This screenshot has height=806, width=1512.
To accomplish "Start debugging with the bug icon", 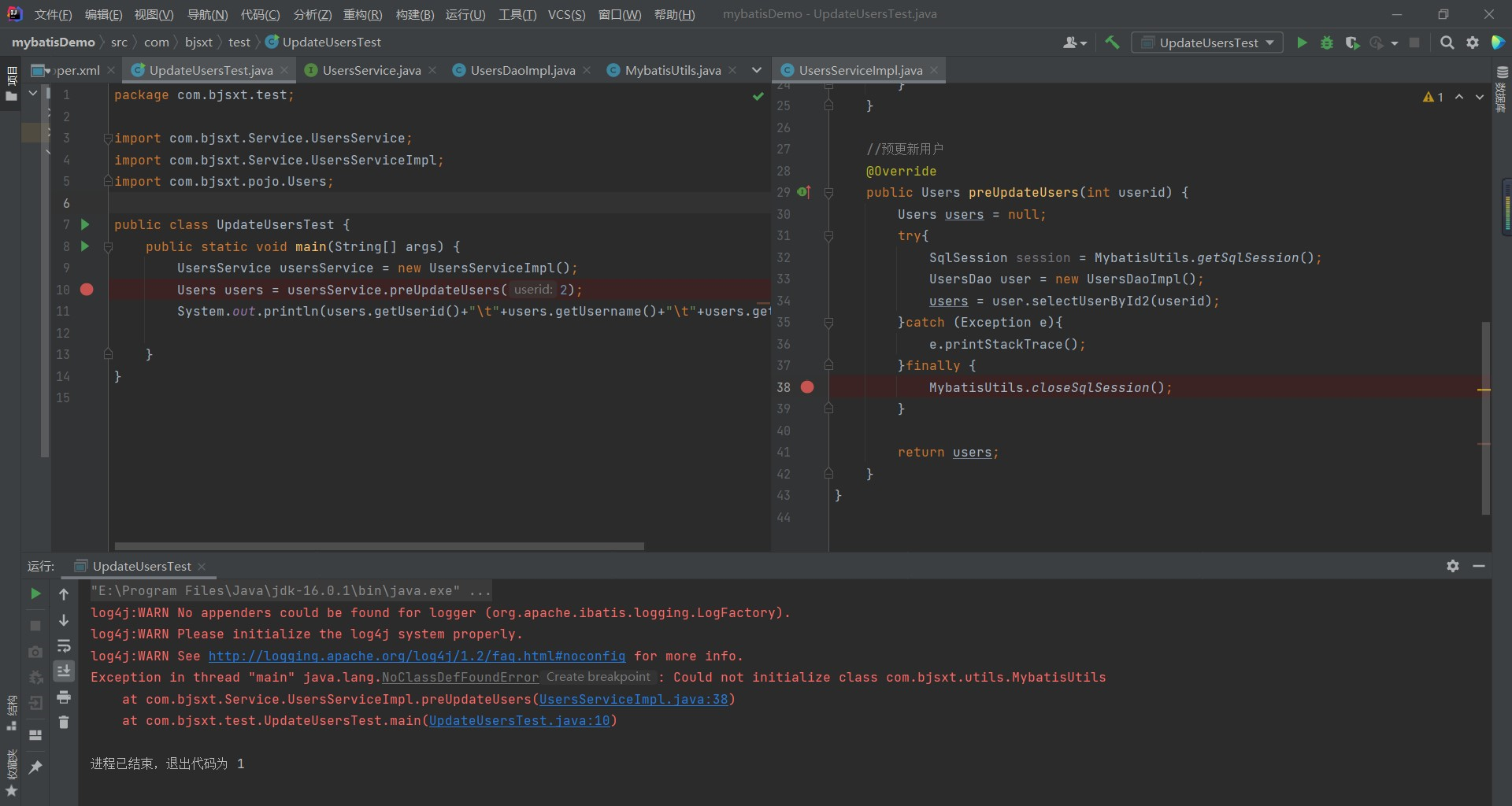I will click(1327, 43).
